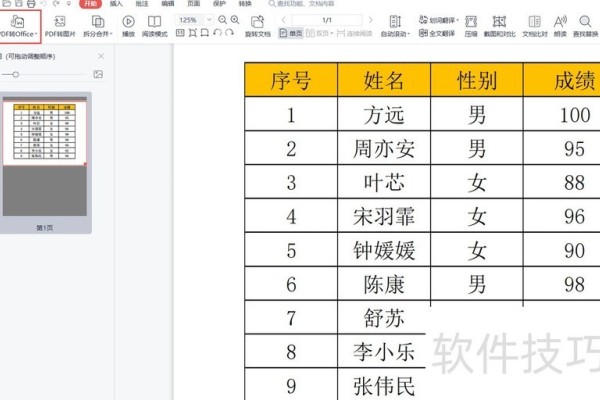The image size is (600, 400).
Task: Click the fit width icon
Action: (x=205, y=33)
